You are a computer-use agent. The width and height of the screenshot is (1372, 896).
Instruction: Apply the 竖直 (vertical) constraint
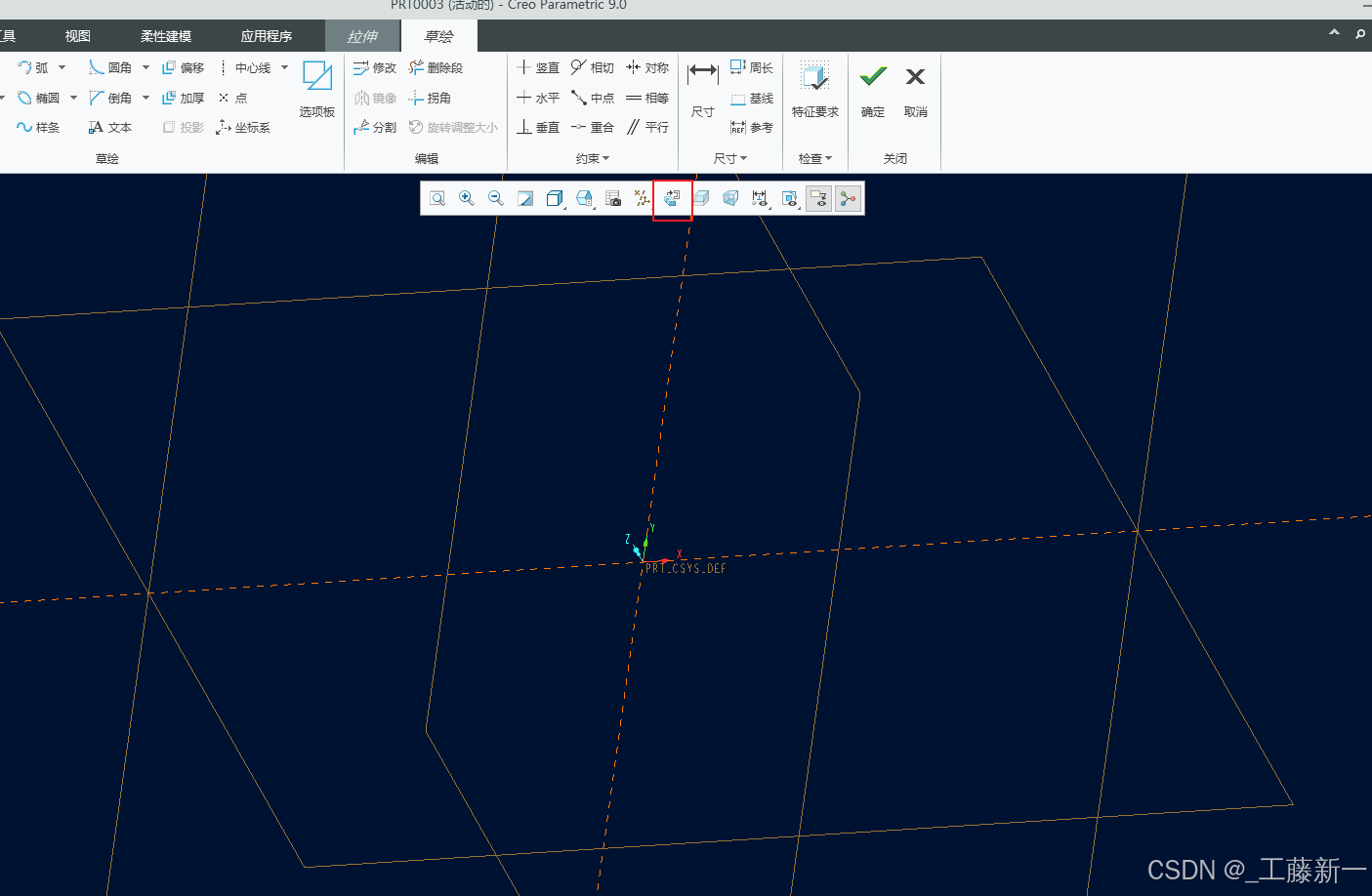(x=538, y=67)
